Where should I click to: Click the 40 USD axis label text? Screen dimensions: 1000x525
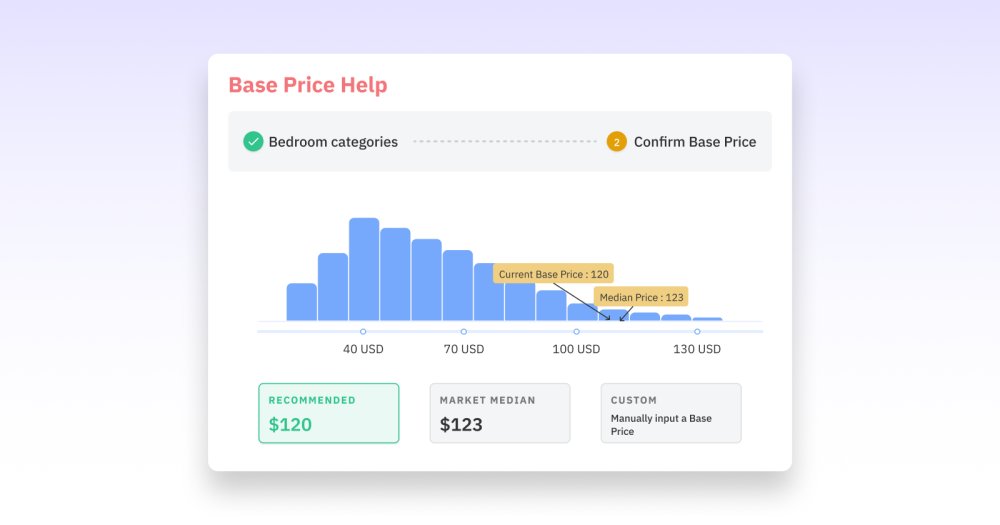(x=363, y=349)
